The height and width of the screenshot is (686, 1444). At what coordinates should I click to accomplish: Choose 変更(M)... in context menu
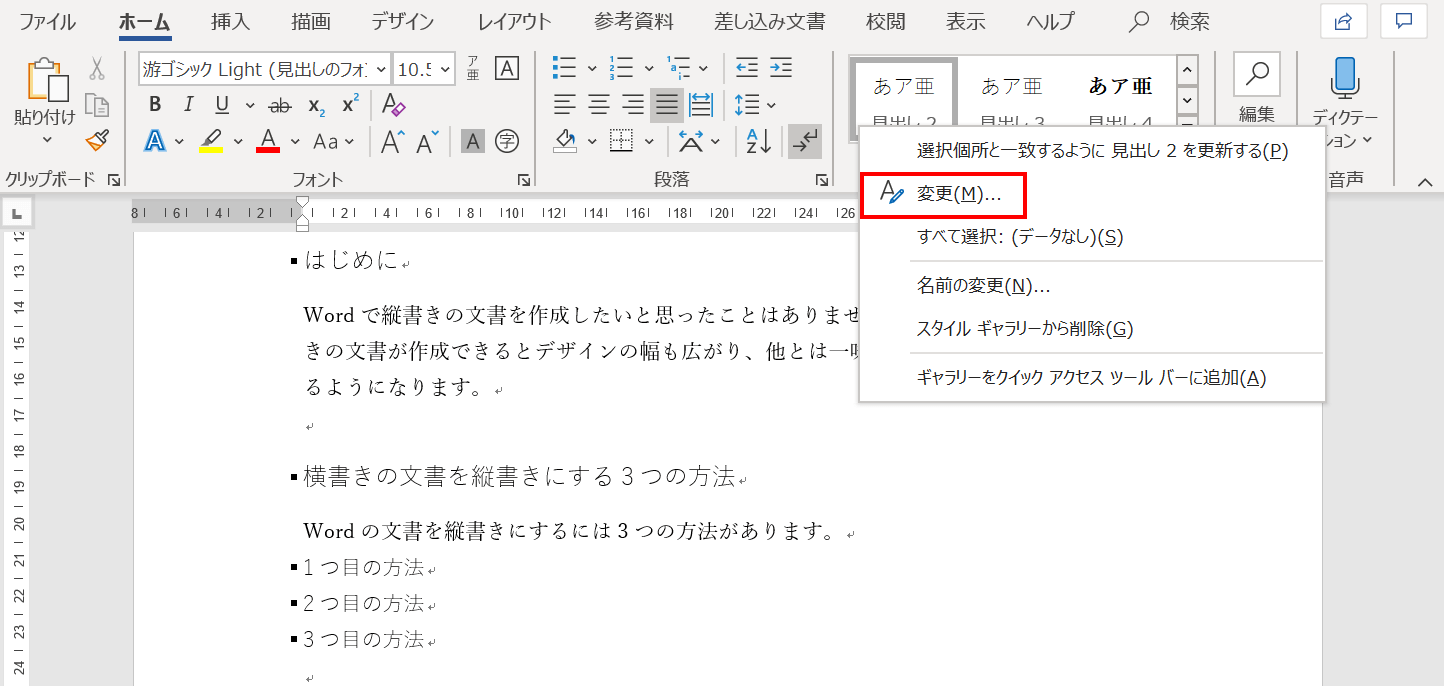point(944,194)
